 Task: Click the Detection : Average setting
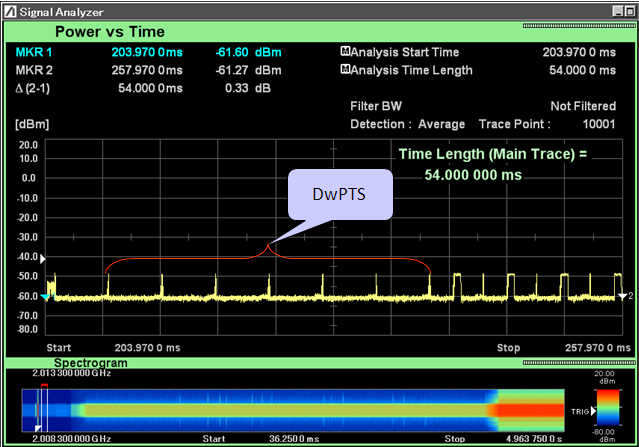coord(408,124)
